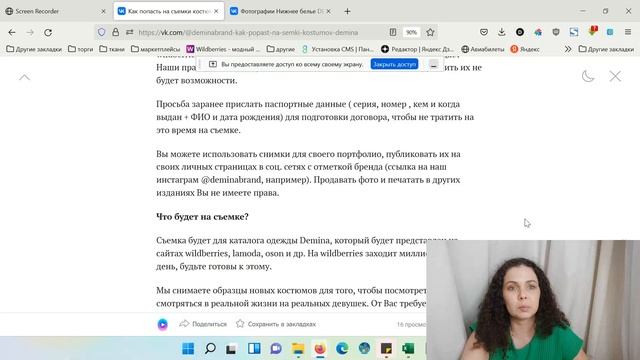
Task: Click the padlock site info icon
Action: tap(116, 32)
